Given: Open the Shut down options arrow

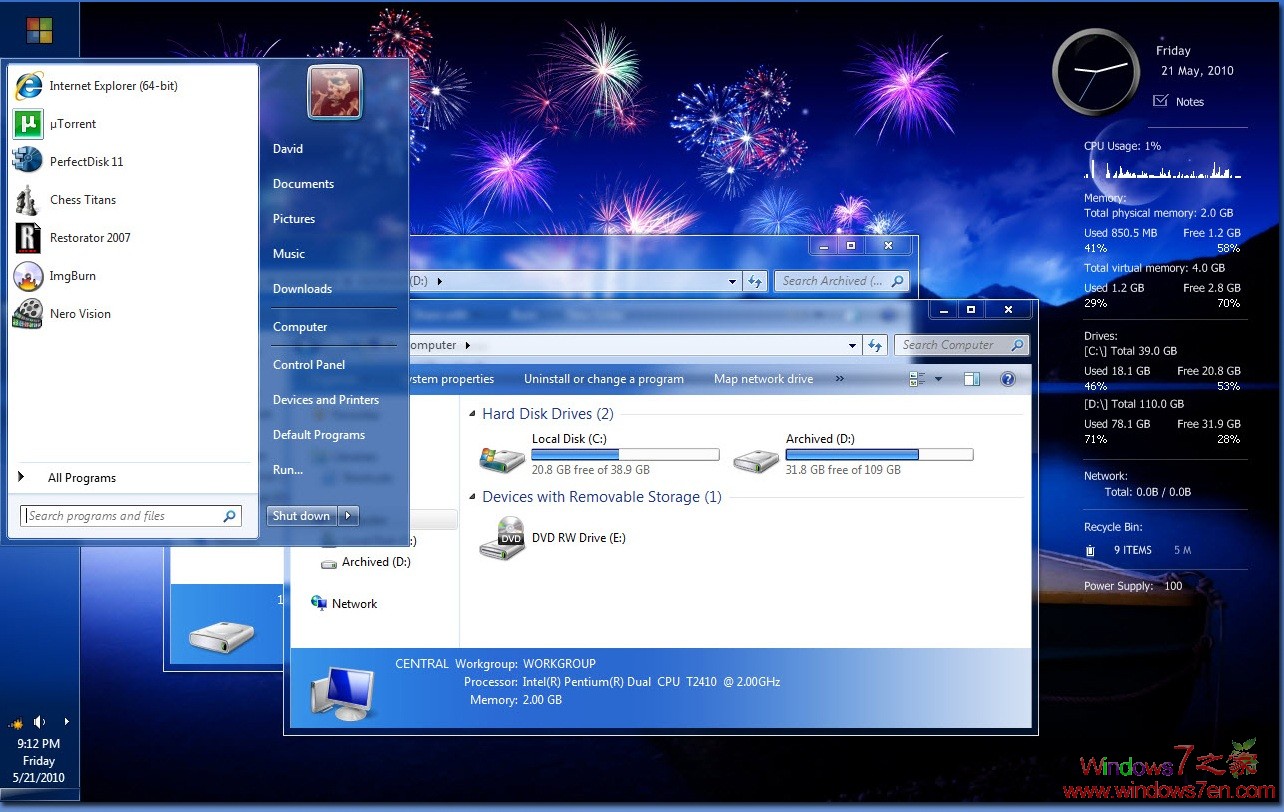Looking at the screenshot, I should 347,515.
